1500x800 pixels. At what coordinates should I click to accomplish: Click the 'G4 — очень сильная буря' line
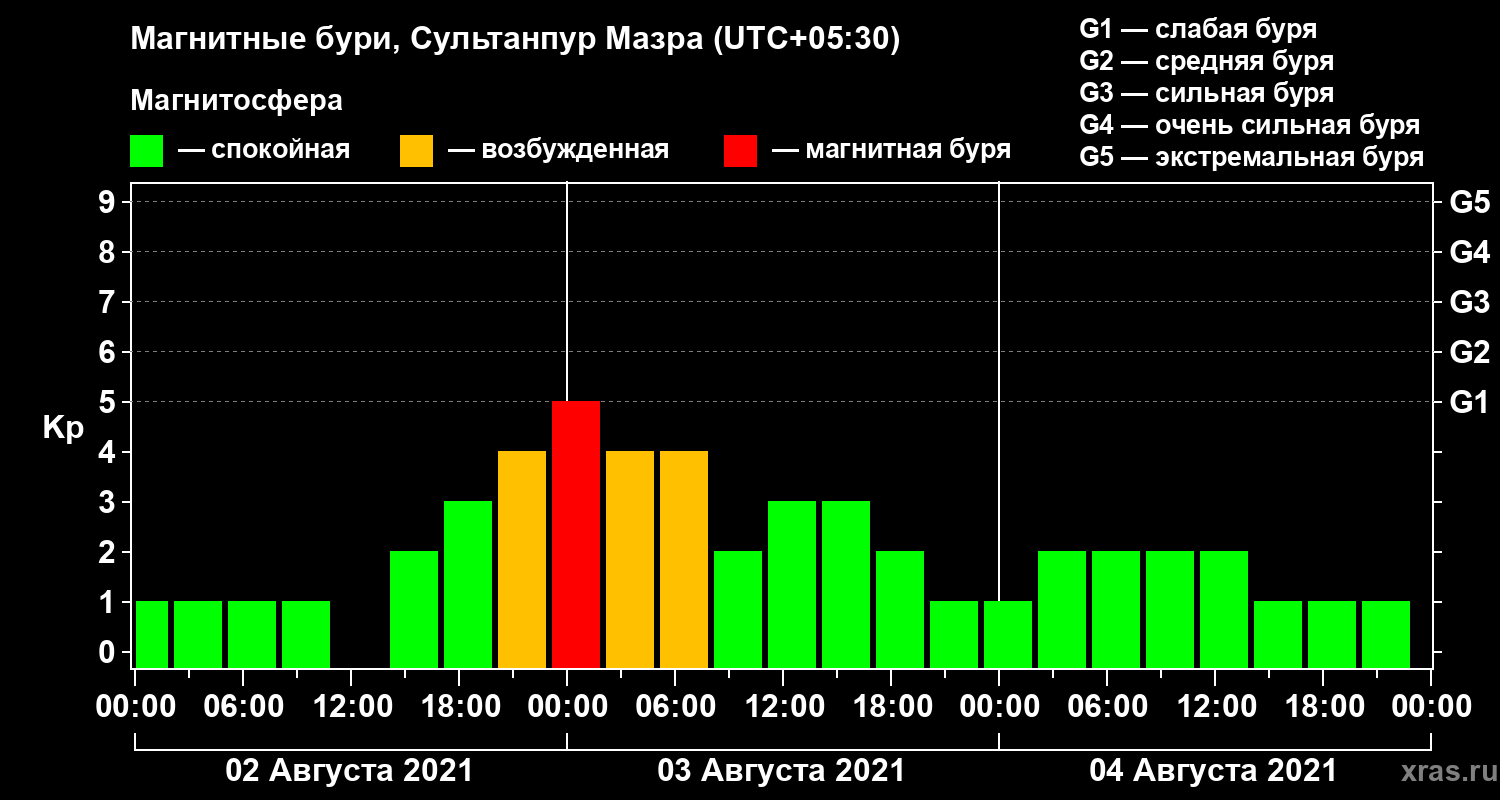[x=1250, y=125]
